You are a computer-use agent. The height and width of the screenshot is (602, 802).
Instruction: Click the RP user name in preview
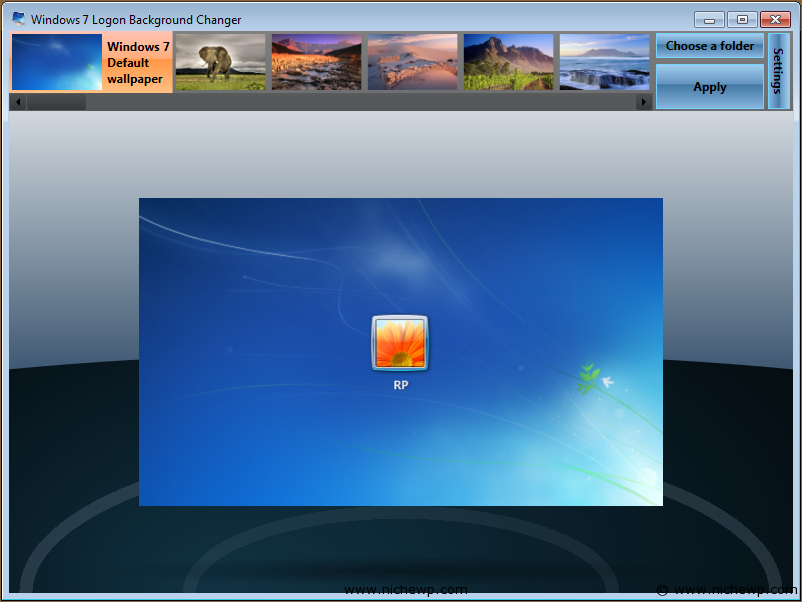click(400, 385)
